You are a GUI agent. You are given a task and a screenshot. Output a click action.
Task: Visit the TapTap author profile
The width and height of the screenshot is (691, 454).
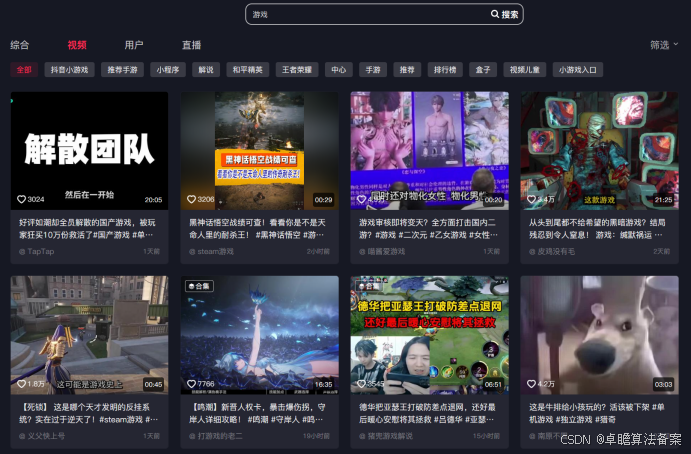pos(37,251)
